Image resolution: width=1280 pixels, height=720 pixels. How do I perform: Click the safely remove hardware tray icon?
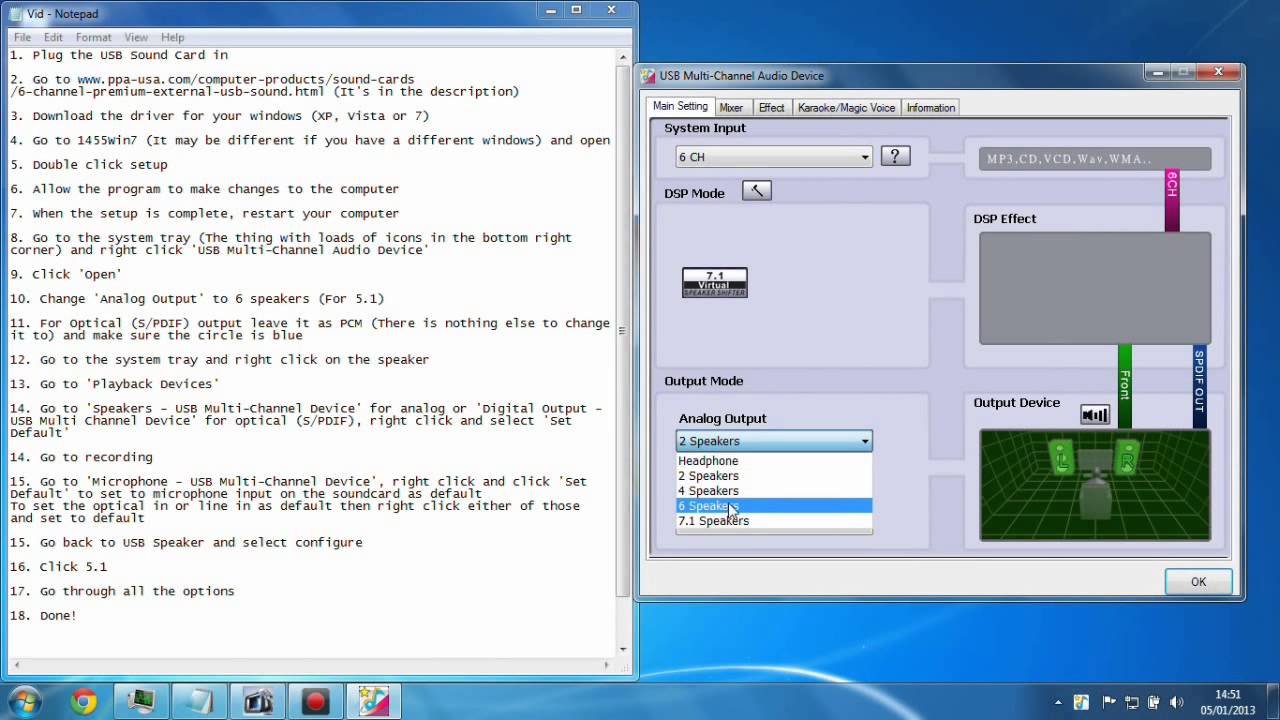click(x=1155, y=702)
